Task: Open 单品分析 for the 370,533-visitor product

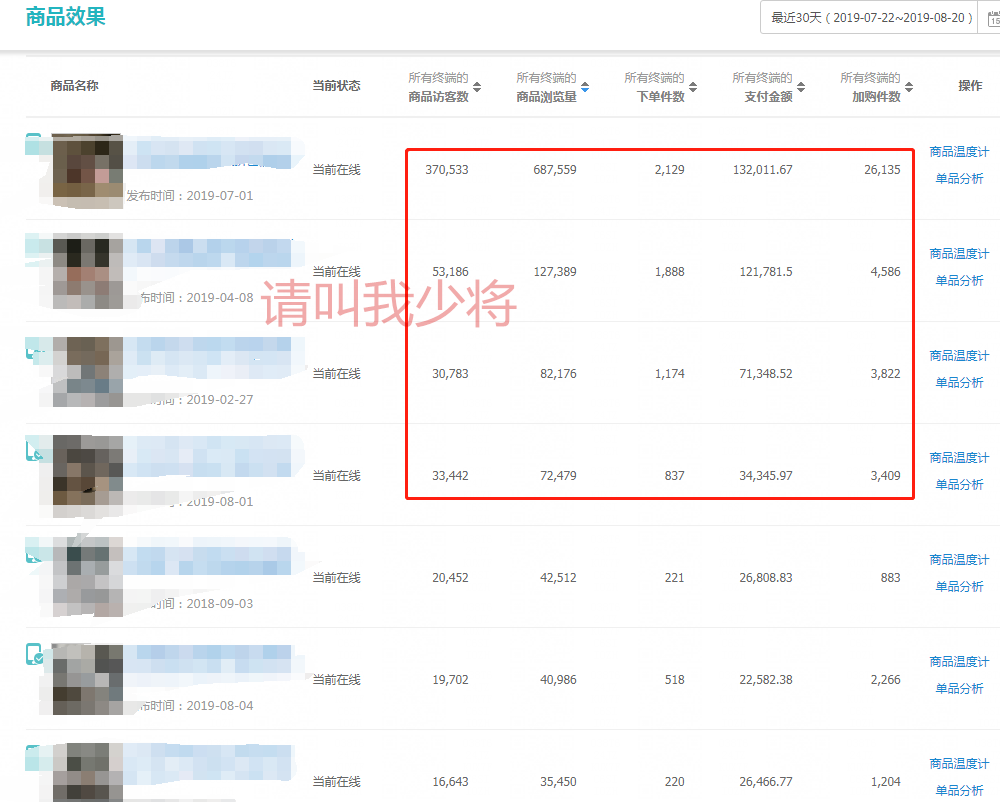Action: pyautogui.click(x=959, y=179)
